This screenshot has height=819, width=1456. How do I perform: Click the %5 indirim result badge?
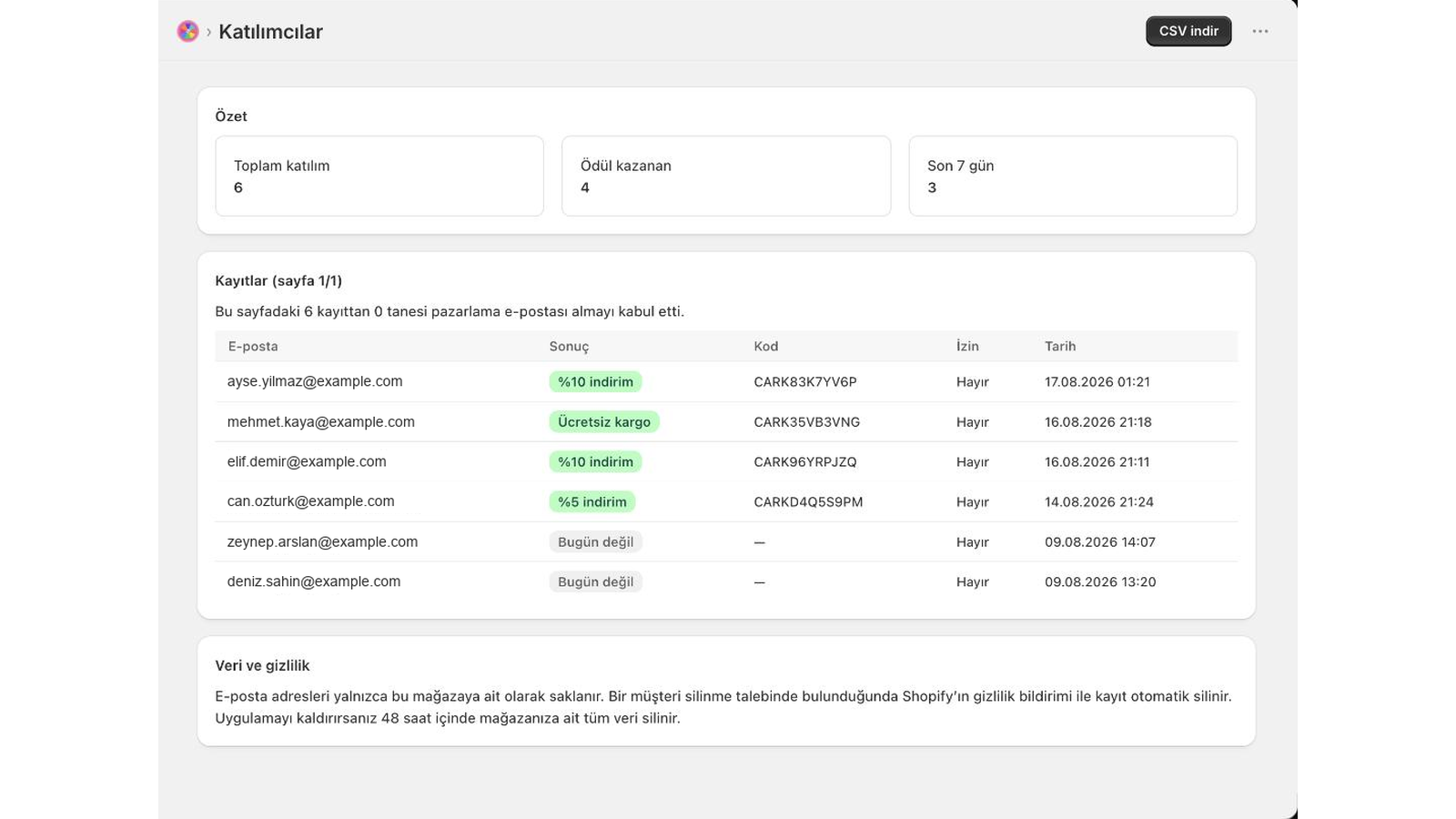tap(592, 501)
